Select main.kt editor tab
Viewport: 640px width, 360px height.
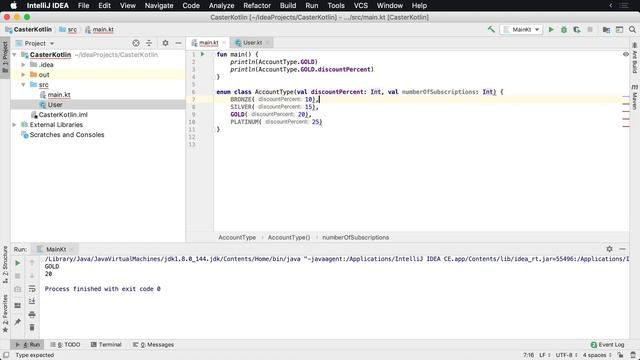pyautogui.click(x=209, y=42)
